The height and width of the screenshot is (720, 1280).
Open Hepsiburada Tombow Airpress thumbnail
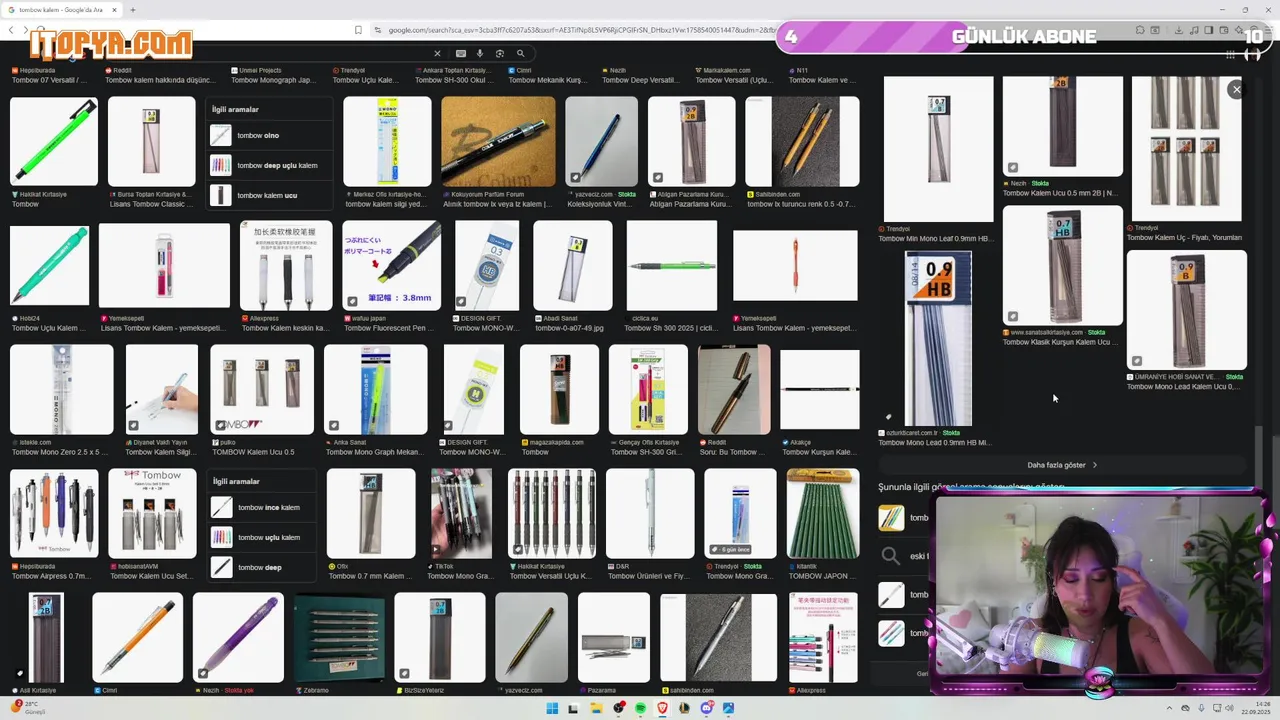click(x=54, y=513)
